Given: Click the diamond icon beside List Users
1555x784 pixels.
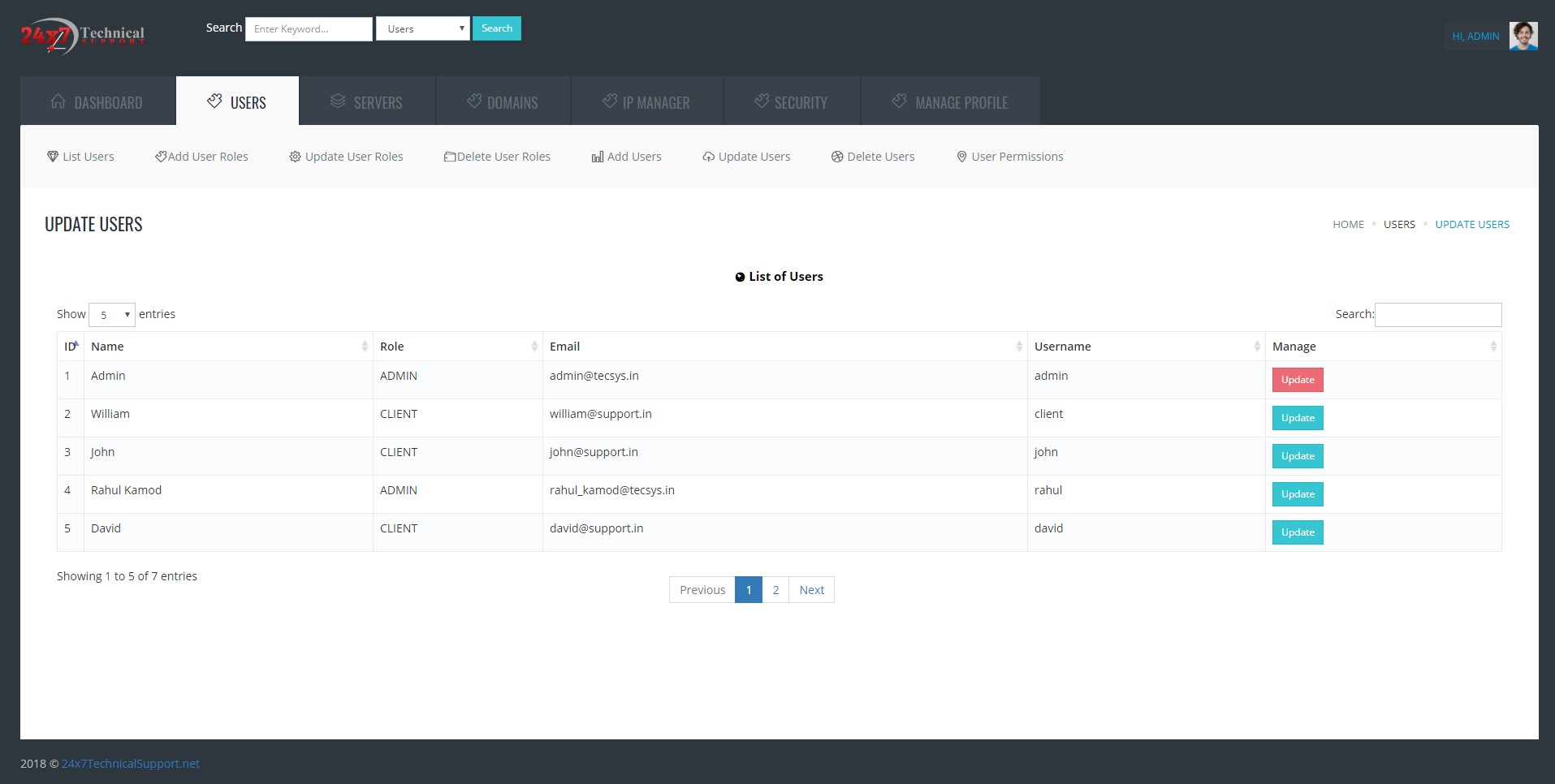Looking at the screenshot, I should pyautogui.click(x=53, y=157).
